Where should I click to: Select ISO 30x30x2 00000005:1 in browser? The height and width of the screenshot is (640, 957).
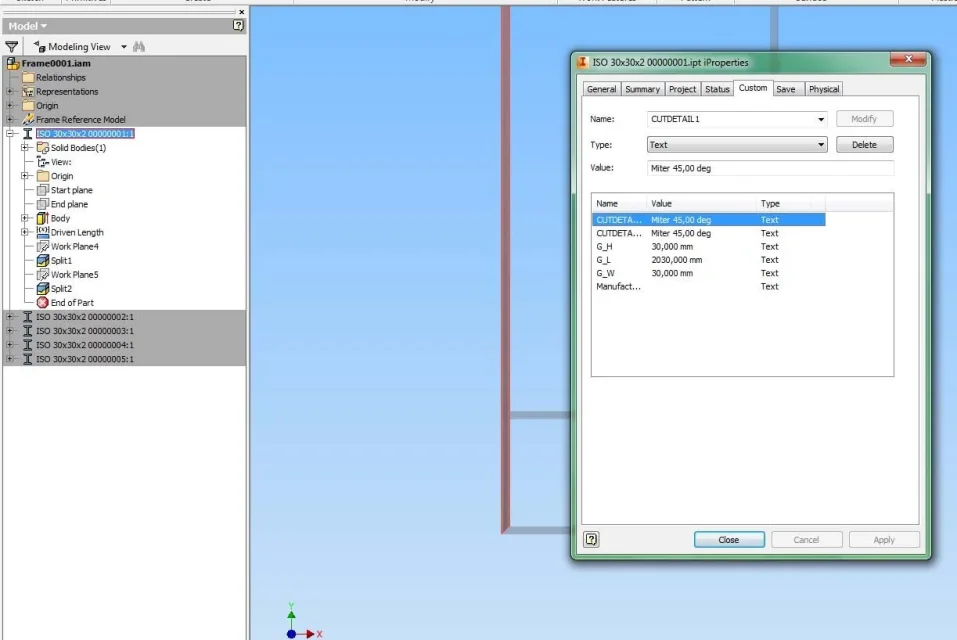84,359
